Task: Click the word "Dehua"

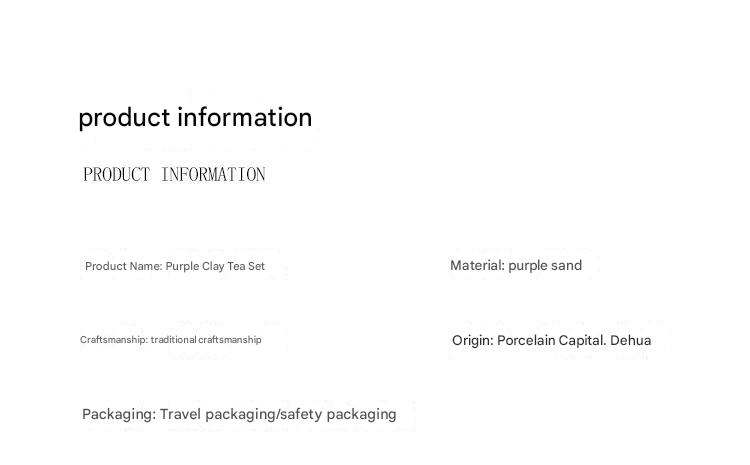Action: [x=631, y=340]
